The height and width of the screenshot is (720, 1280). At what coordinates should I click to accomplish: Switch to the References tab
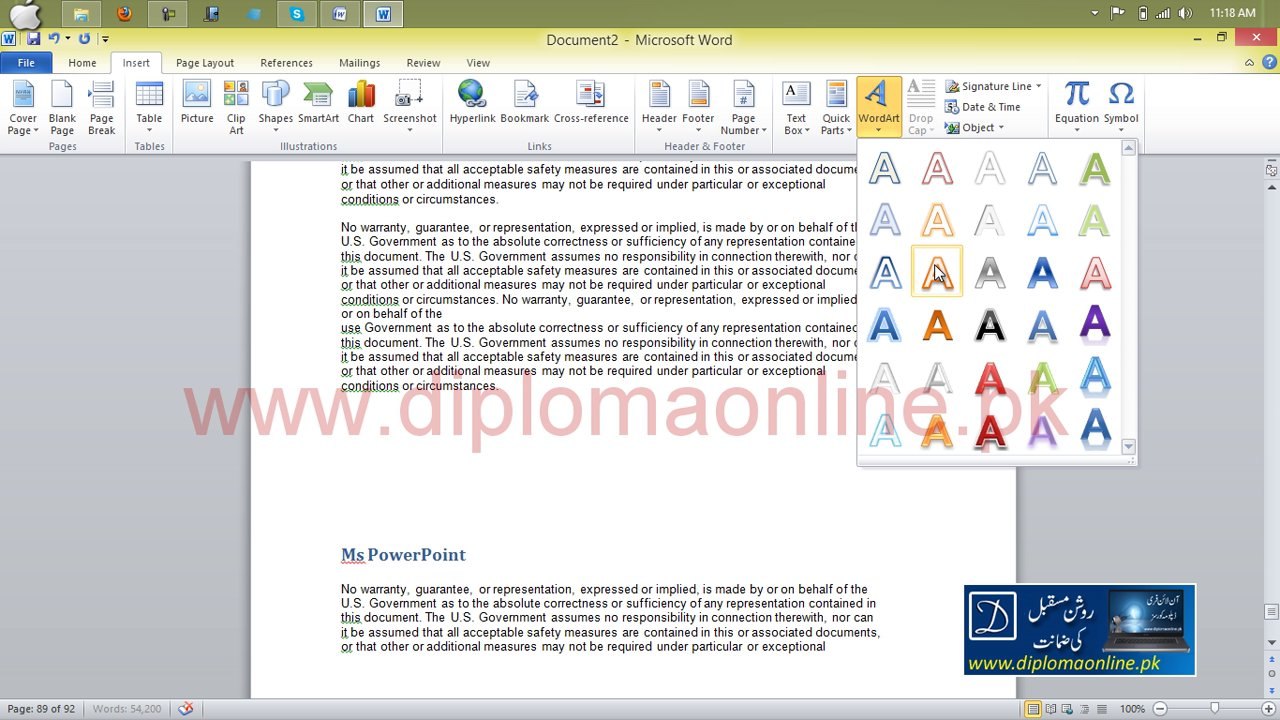pos(286,63)
